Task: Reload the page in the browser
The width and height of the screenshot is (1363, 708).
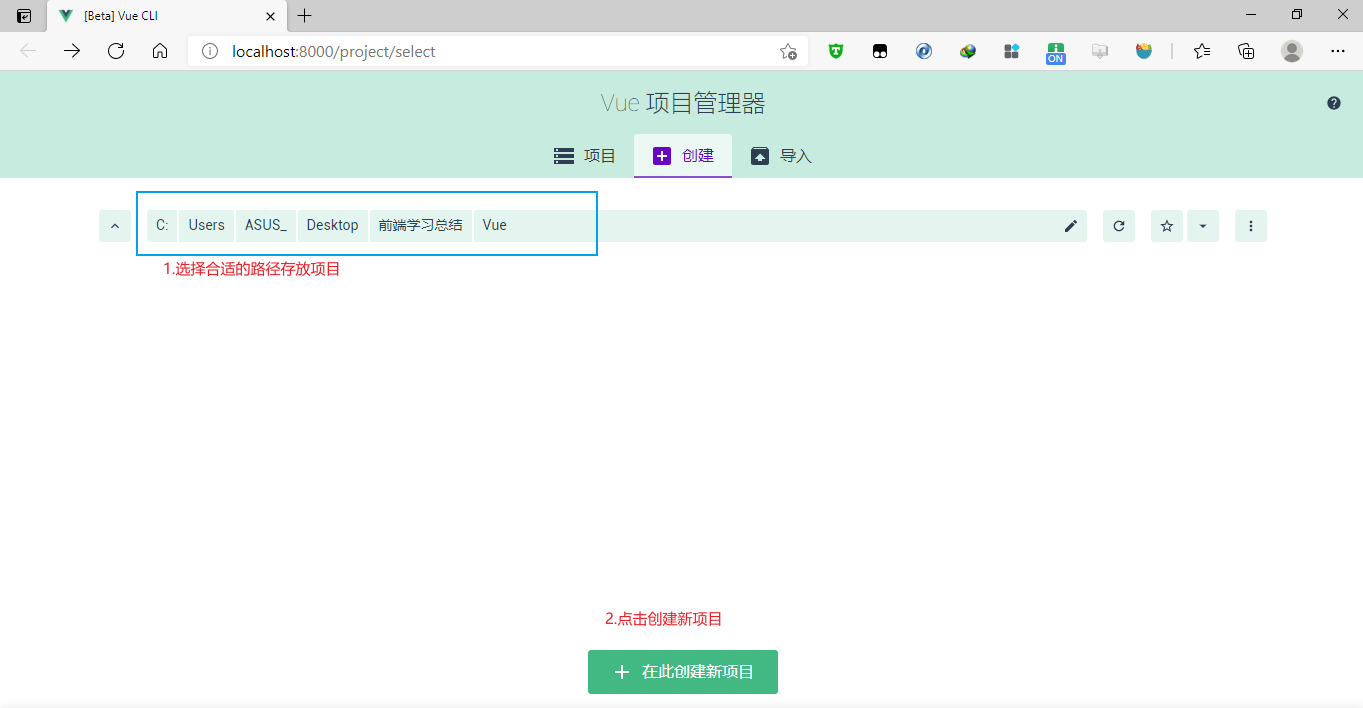Action: [116, 51]
